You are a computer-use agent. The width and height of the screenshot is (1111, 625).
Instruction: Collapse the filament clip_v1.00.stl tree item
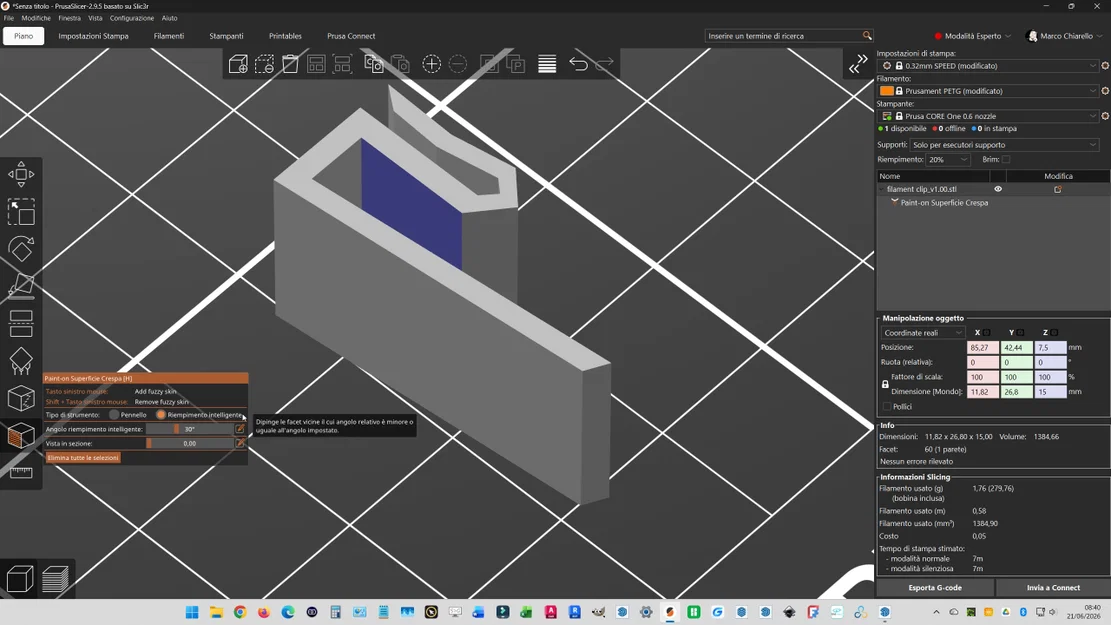[882, 189]
